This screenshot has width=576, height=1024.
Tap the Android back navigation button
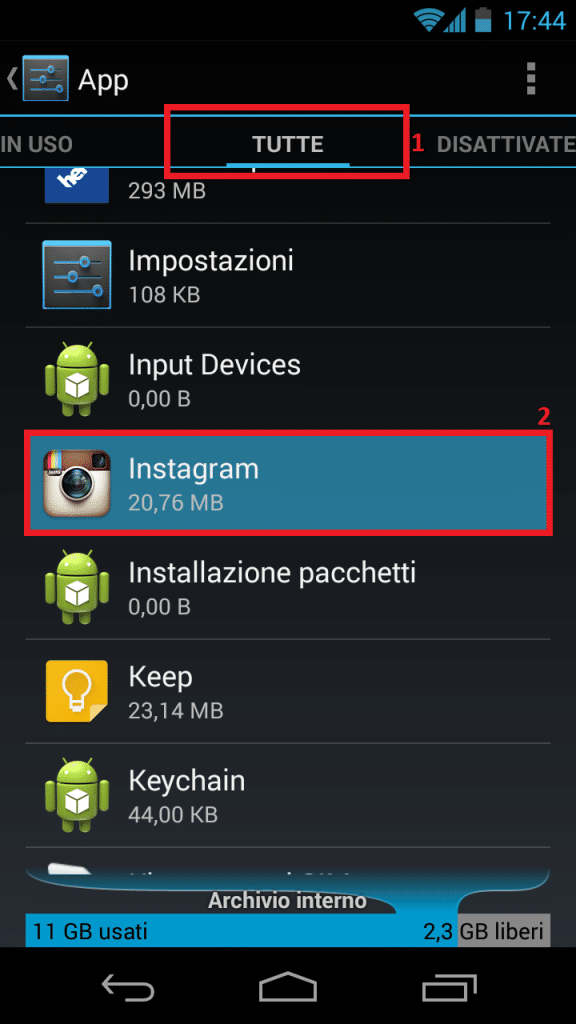click(x=128, y=986)
